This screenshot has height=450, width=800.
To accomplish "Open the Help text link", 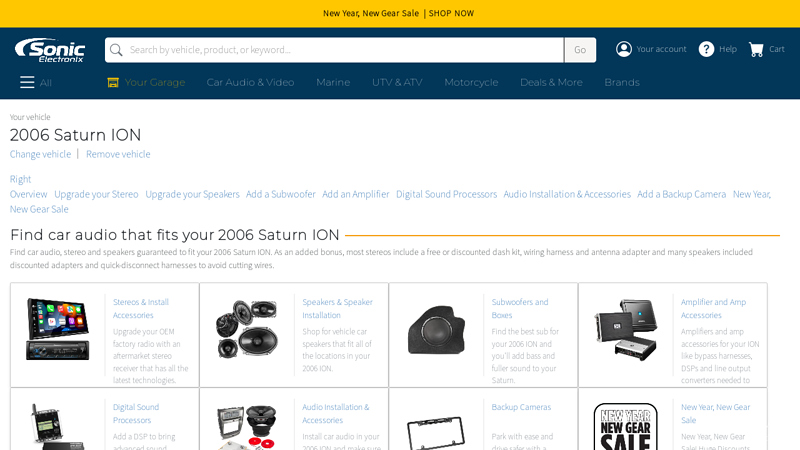I will 728,49.
